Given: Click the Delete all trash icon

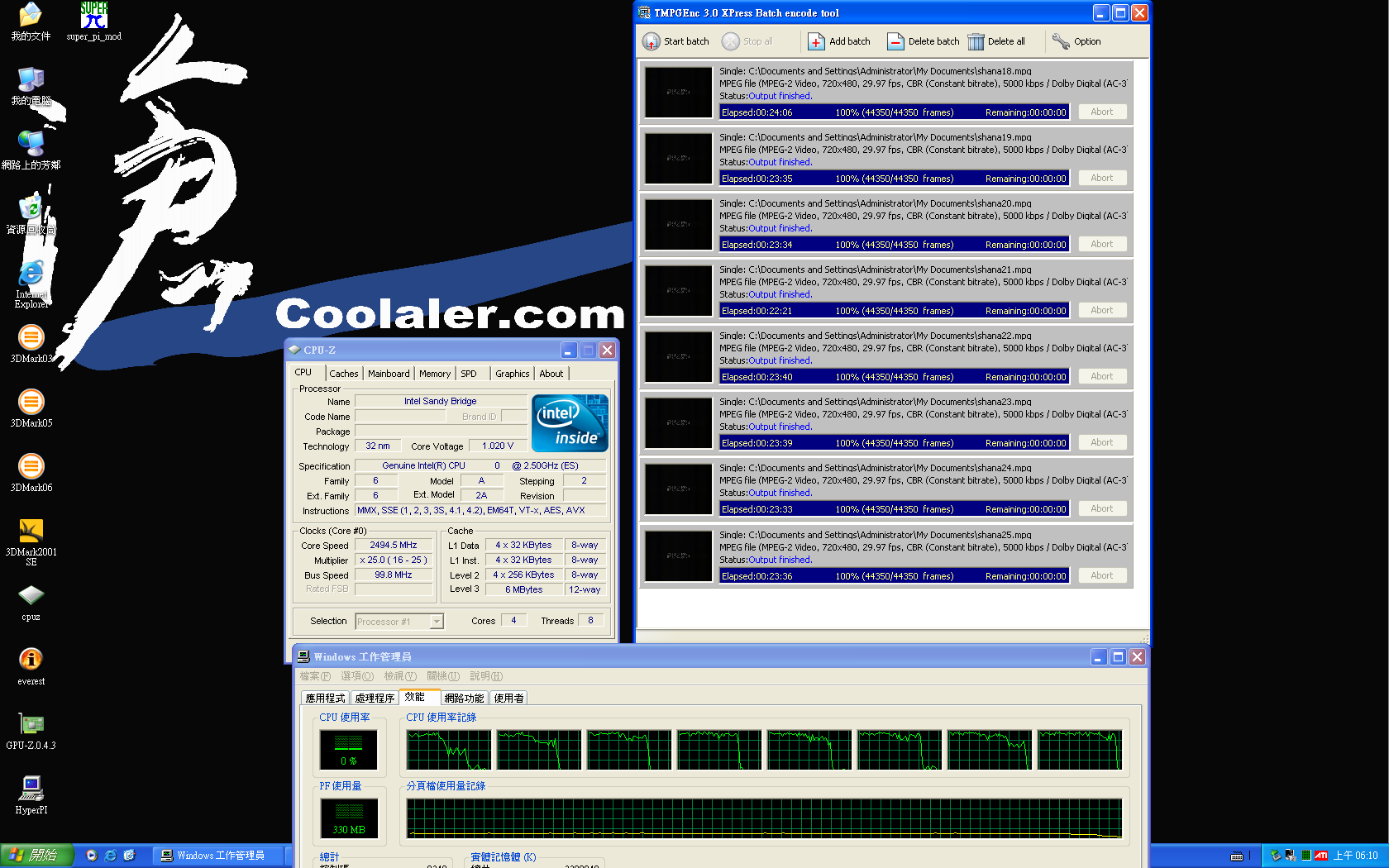Looking at the screenshot, I should [x=976, y=41].
